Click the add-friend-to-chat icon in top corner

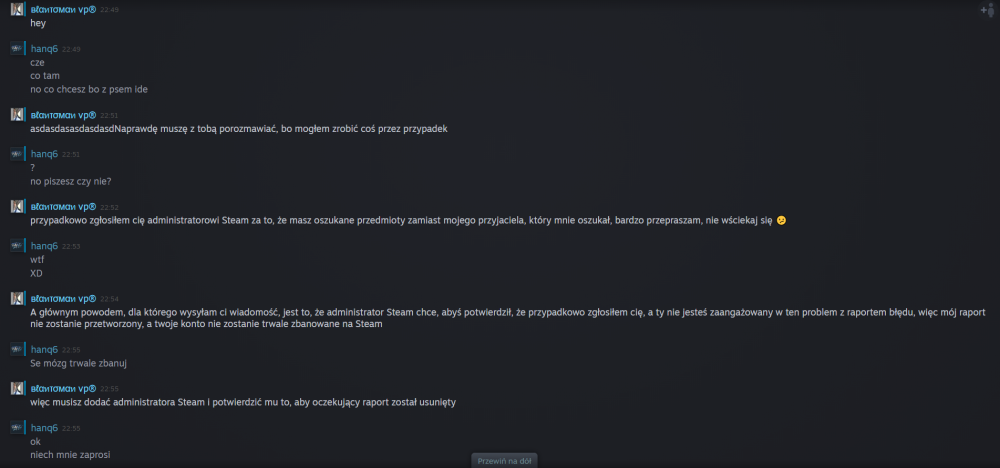click(x=987, y=10)
